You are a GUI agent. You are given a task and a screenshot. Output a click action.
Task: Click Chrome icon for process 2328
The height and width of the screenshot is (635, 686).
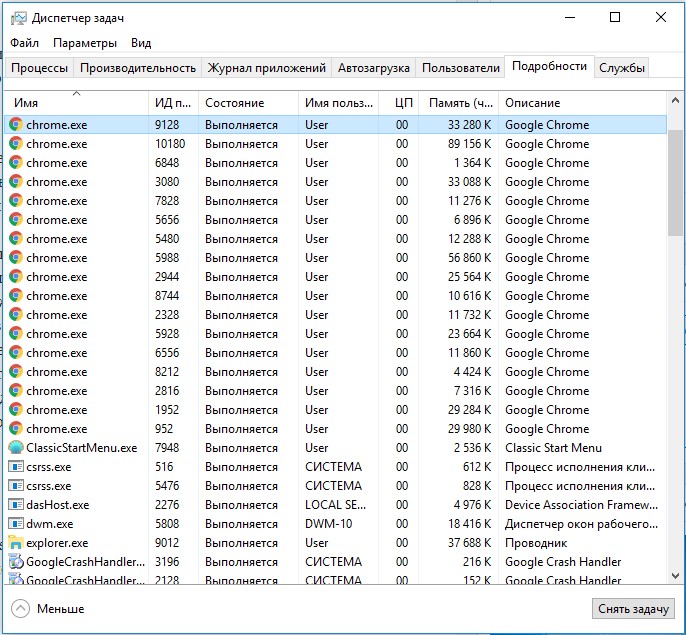coord(16,315)
